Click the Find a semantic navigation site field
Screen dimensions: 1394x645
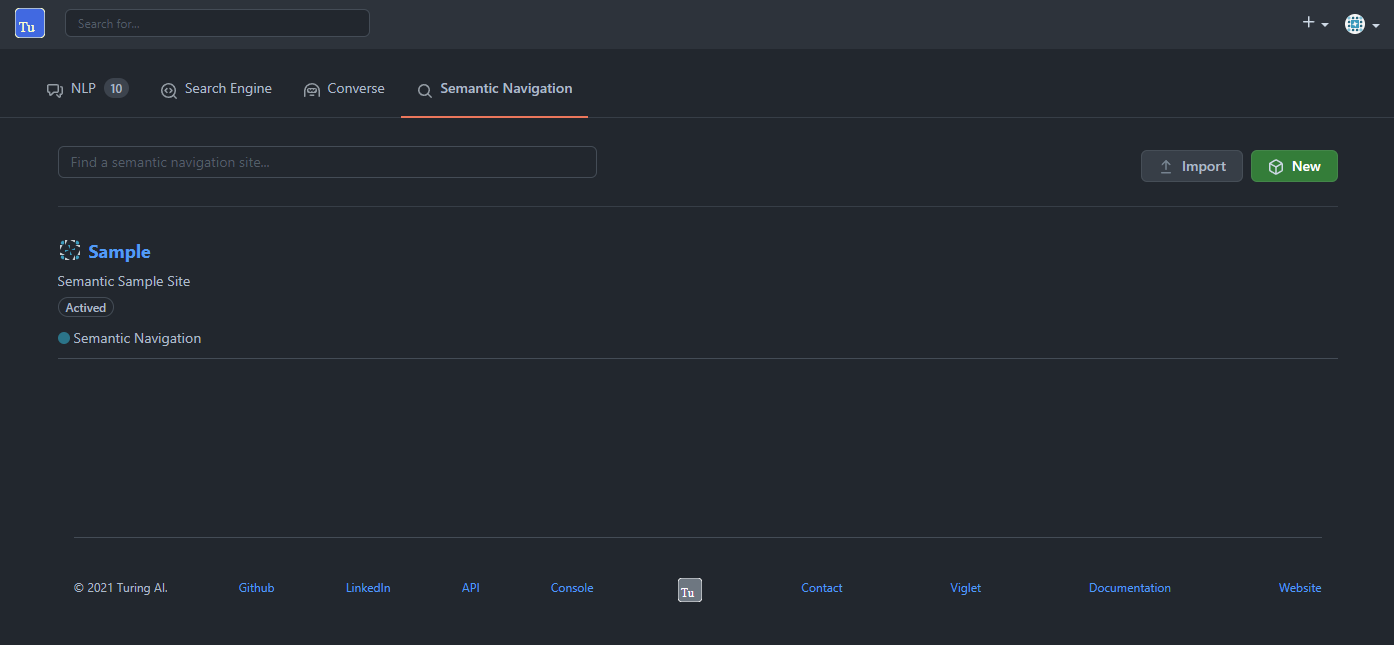pyautogui.click(x=327, y=162)
